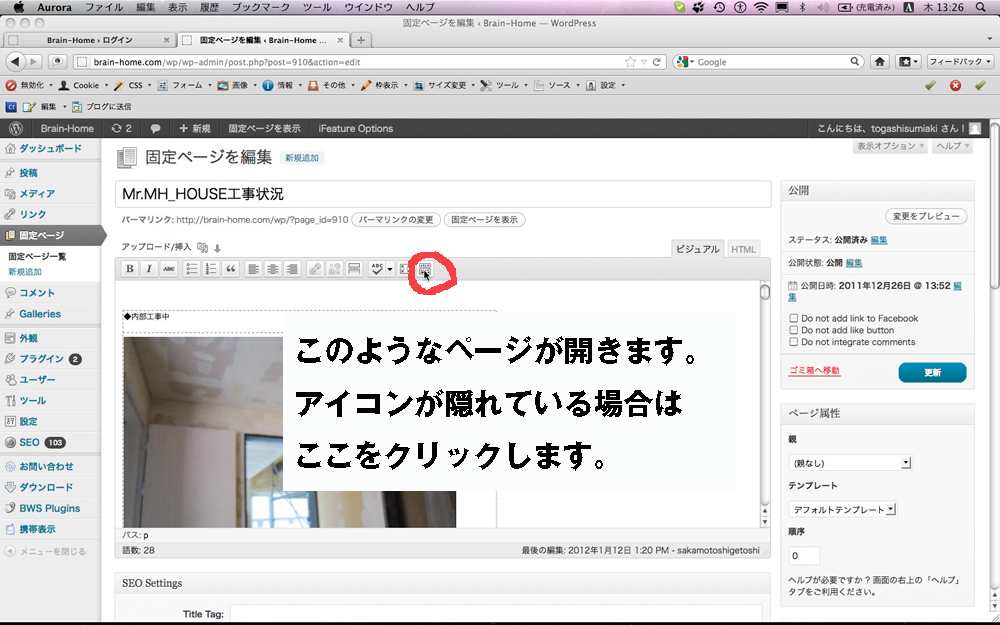Click the ゴミ箱へ移動 trash link
Viewport: 1000px width, 625px height.
814,371
